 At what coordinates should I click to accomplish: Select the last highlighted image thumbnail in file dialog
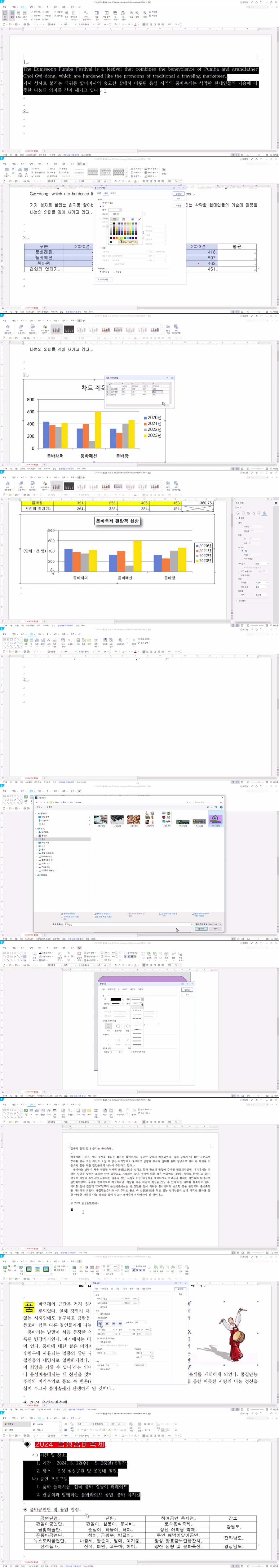tap(215, 820)
